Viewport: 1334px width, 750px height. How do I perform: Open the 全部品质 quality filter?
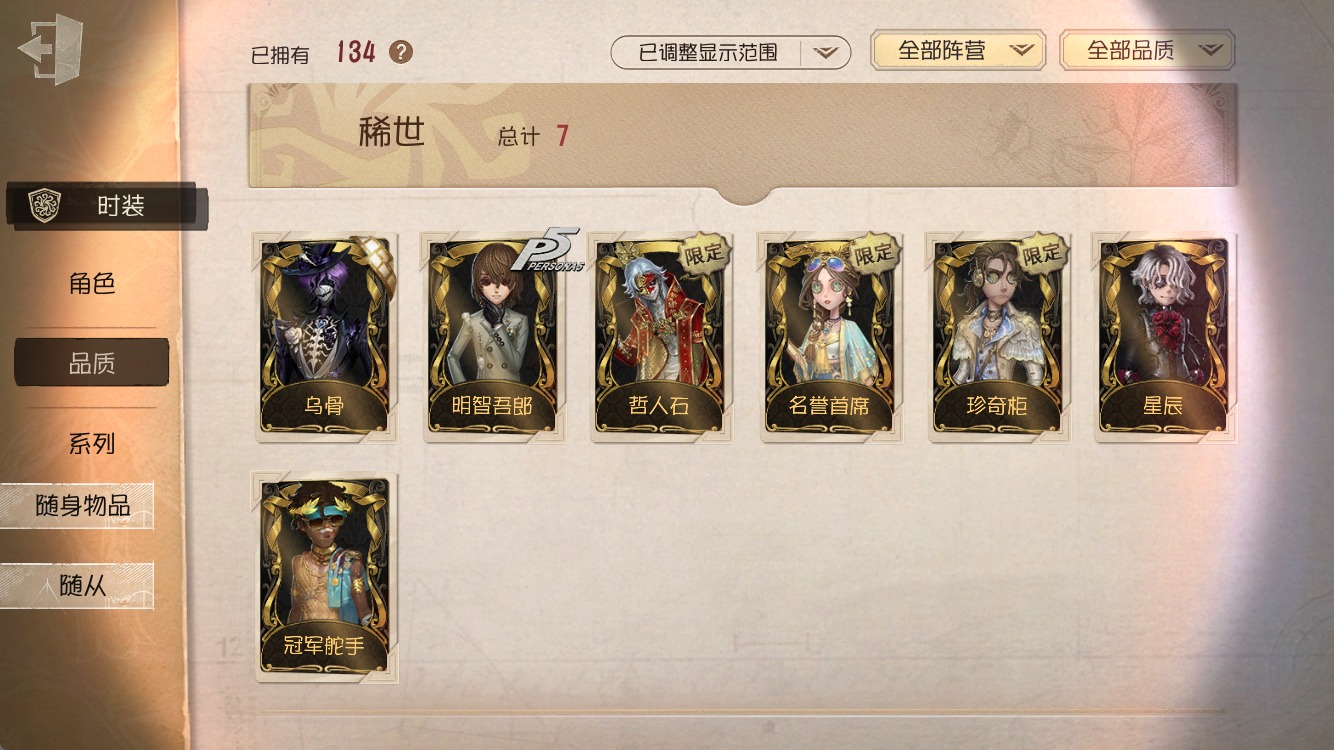click(x=1147, y=50)
